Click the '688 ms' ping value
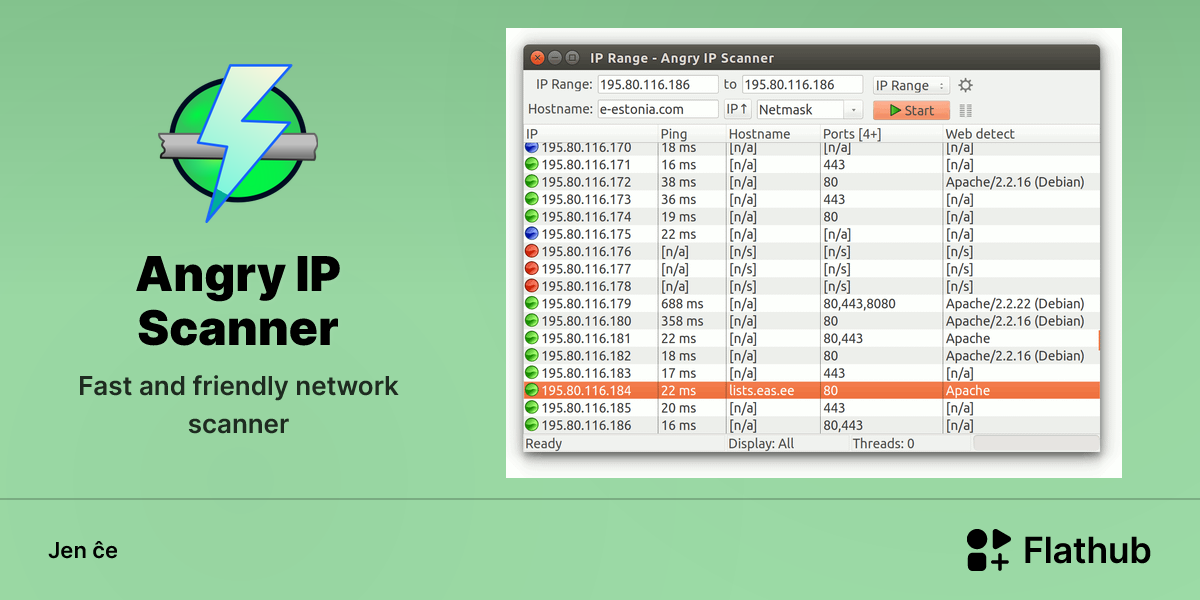The height and width of the screenshot is (600, 1200). [x=682, y=304]
